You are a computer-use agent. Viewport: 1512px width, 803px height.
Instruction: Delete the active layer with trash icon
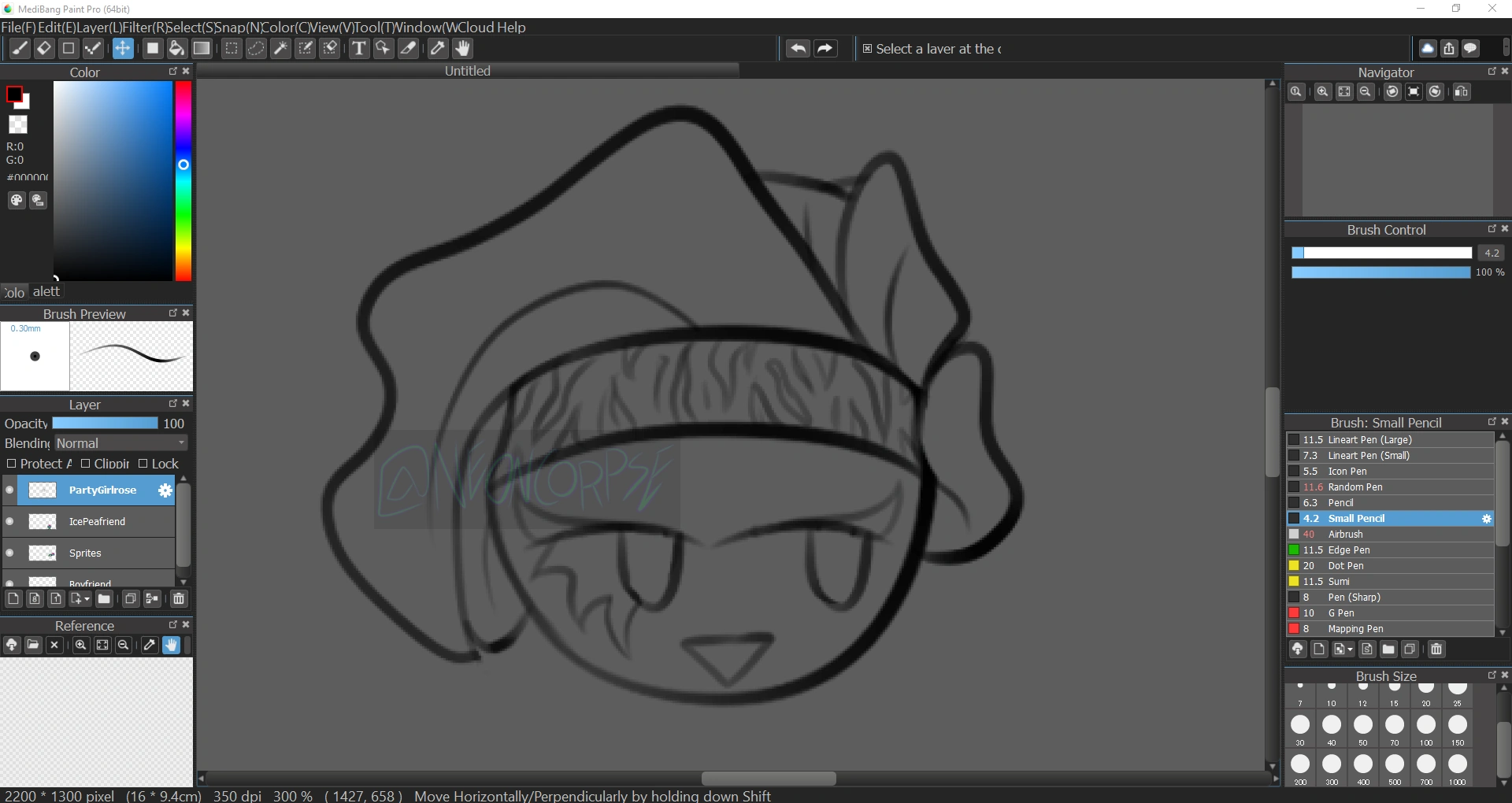pyautogui.click(x=178, y=599)
